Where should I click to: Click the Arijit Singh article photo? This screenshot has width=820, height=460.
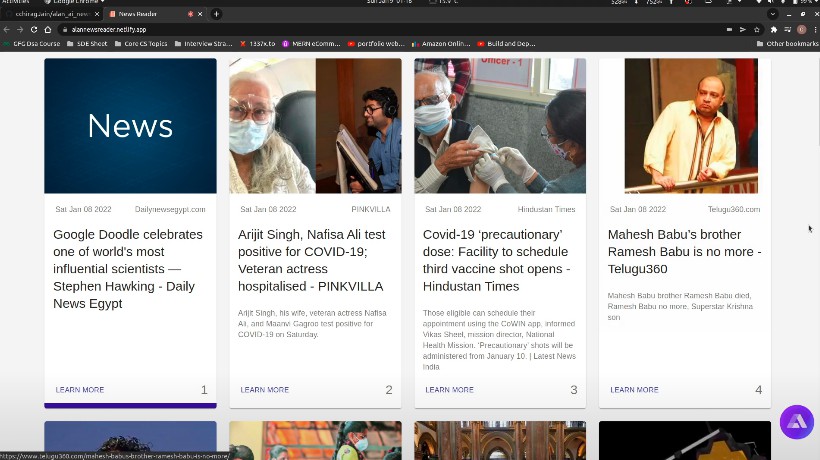click(x=315, y=125)
